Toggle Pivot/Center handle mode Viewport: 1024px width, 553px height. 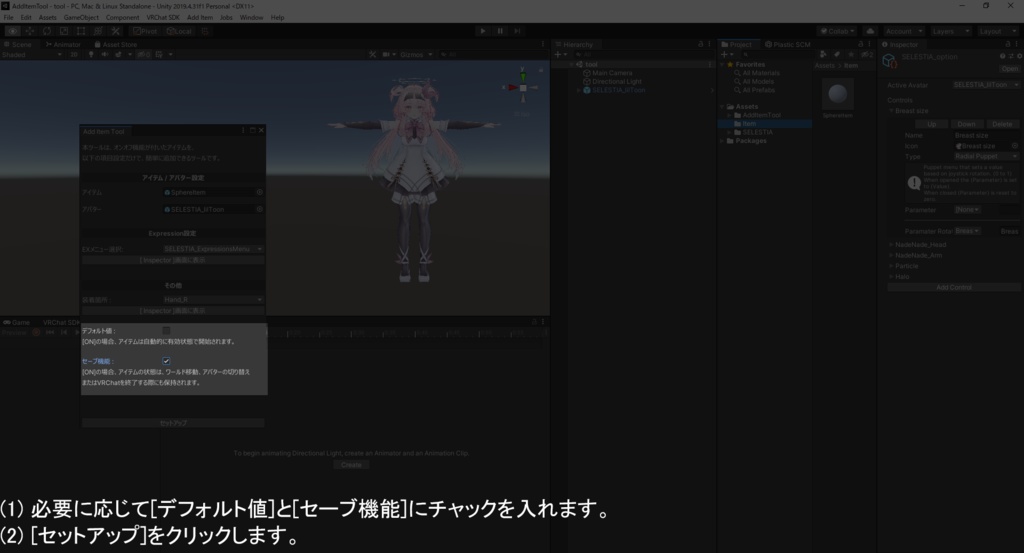[145, 31]
